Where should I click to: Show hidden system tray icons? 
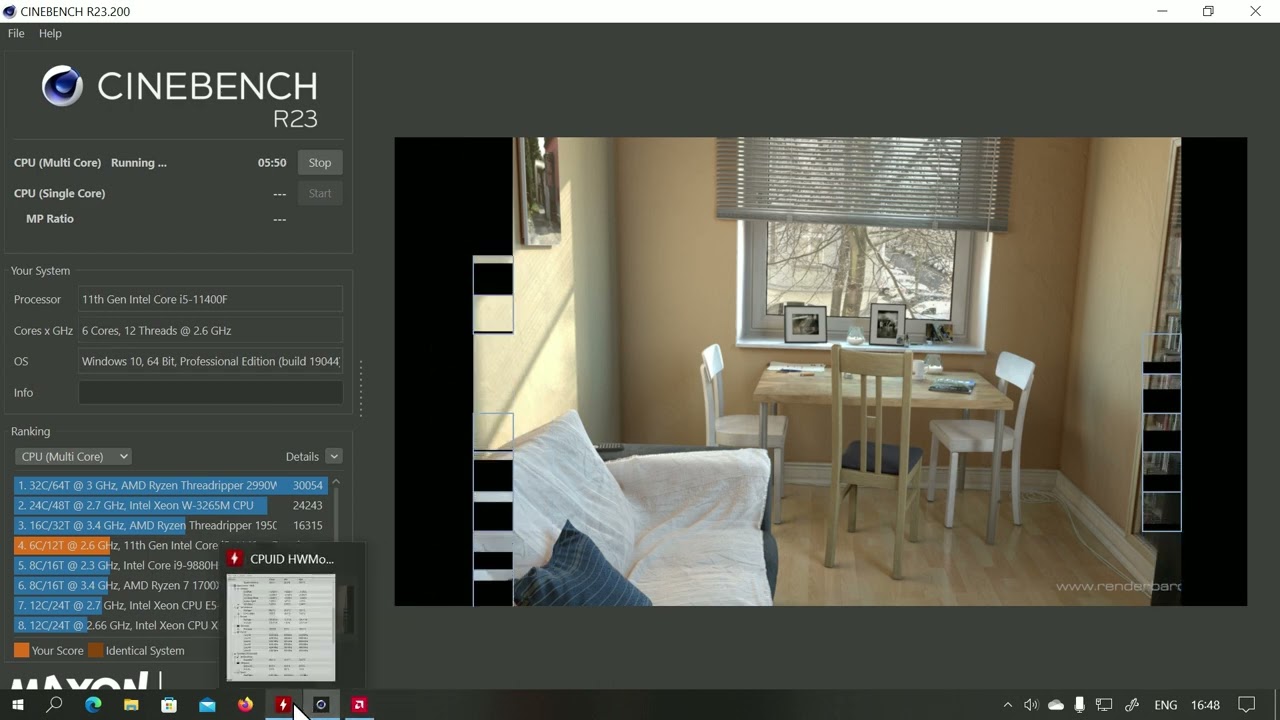[1007, 705]
